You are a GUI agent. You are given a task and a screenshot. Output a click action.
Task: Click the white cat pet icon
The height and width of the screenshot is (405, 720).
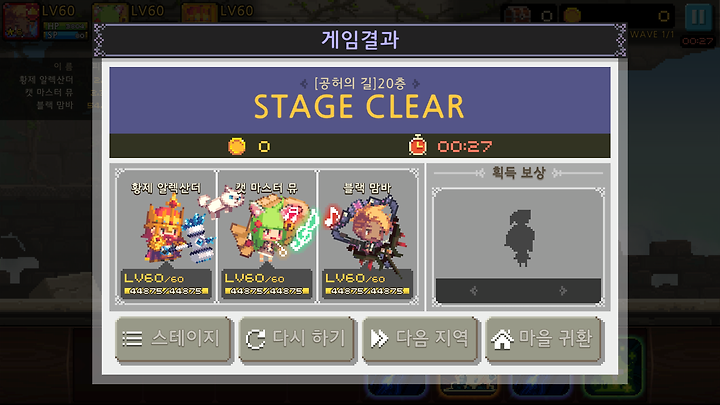click(222, 202)
